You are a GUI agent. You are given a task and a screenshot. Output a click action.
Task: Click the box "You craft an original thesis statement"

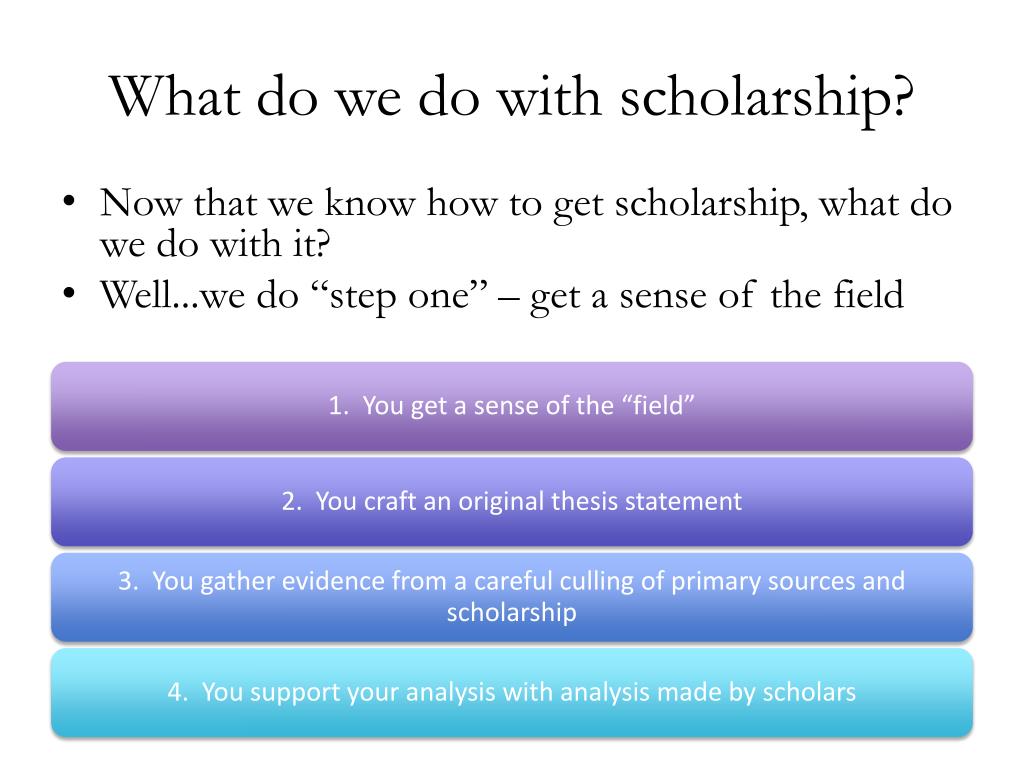click(512, 502)
